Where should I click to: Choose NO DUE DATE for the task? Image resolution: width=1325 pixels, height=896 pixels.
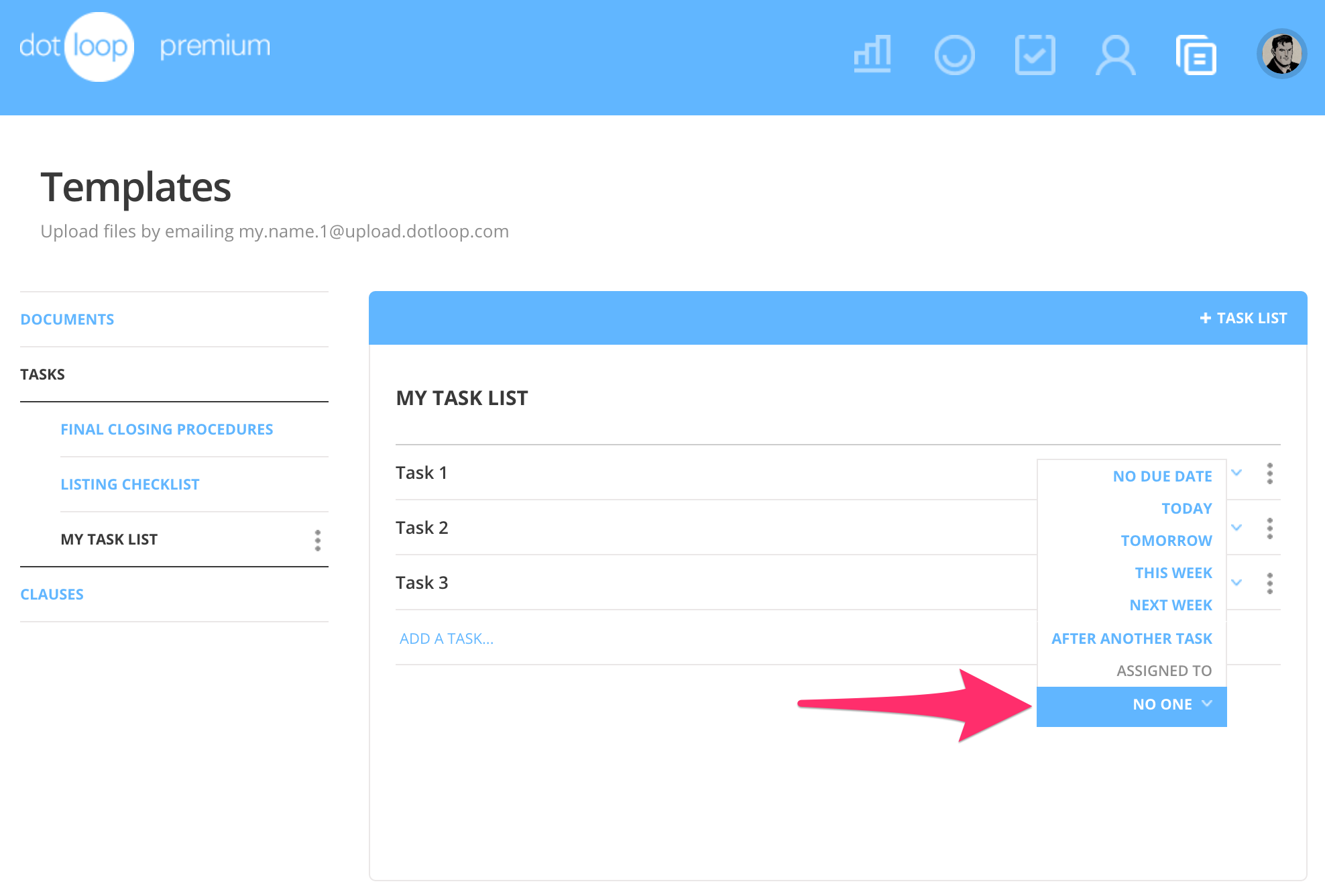(1161, 475)
